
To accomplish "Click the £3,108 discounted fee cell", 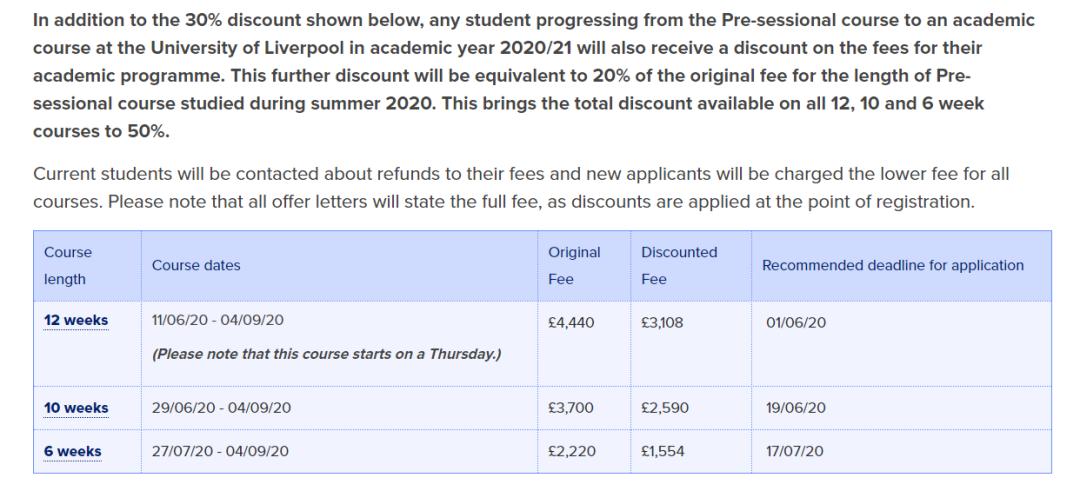I will (662, 323).
